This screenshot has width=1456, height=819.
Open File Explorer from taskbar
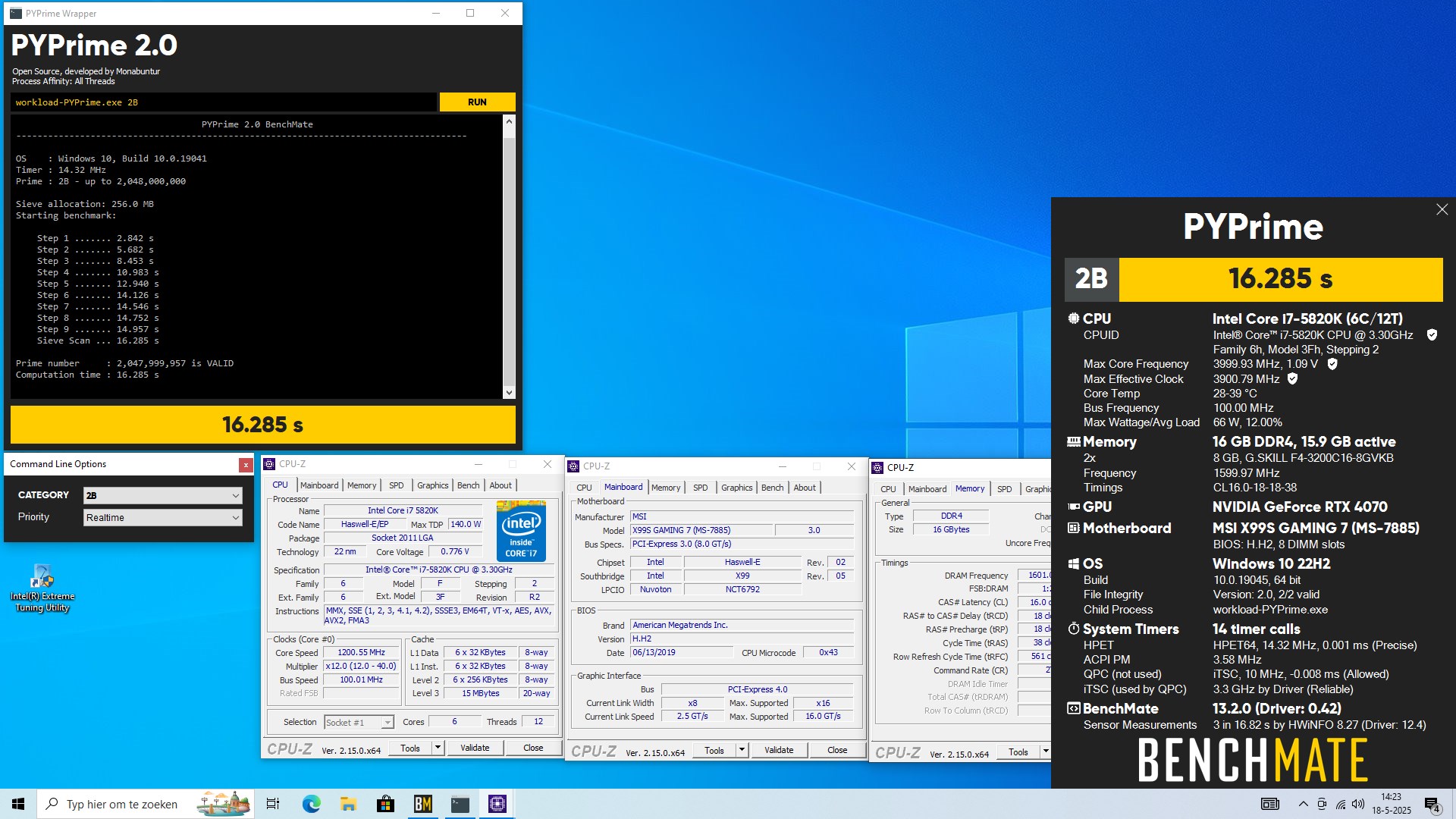click(x=348, y=804)
